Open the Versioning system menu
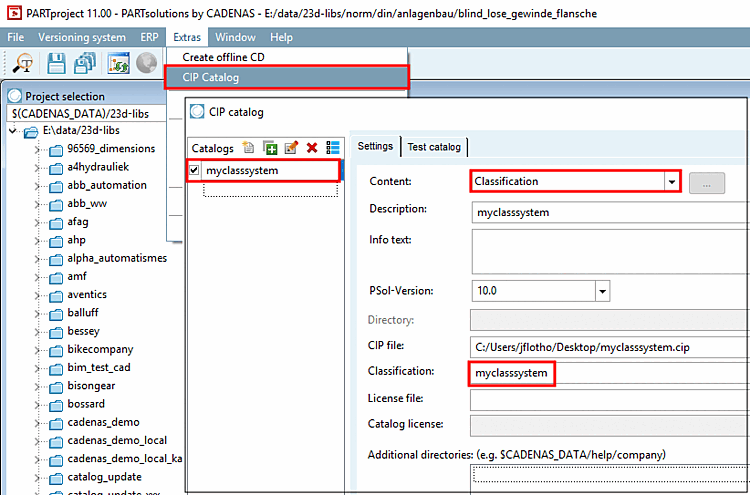This screenshot has width=750, height=495. point(82,37)
